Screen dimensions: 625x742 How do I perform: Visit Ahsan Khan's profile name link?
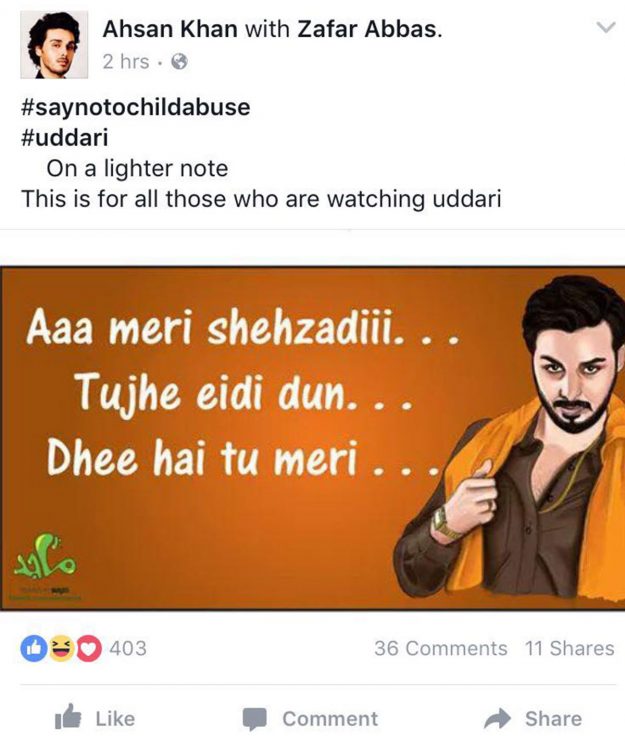coord(170,29)
